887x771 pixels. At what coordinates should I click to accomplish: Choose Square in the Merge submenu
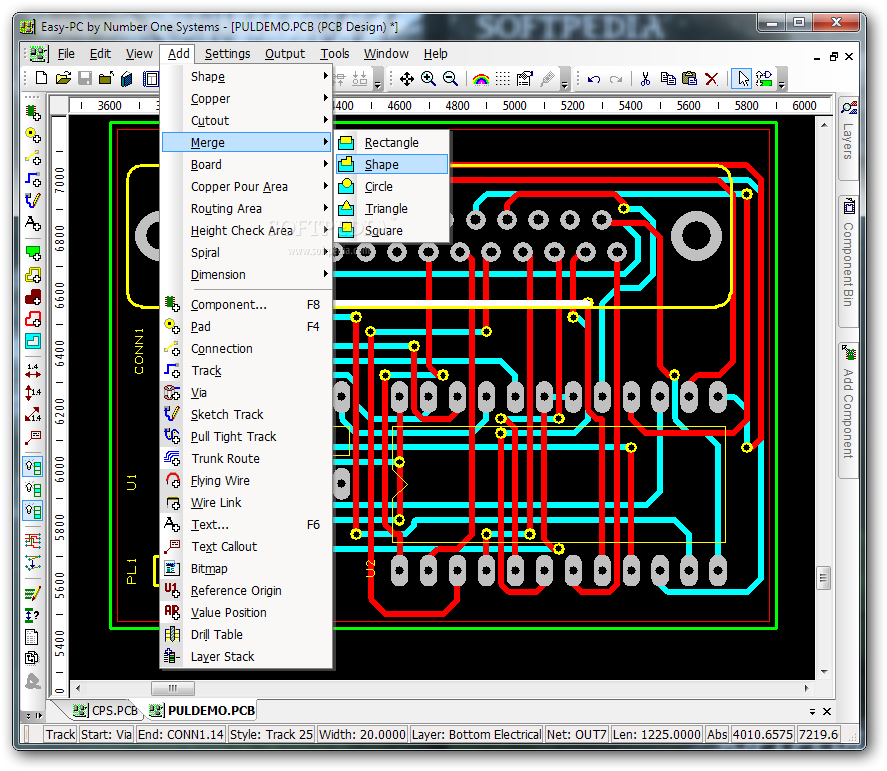point(392,231)
